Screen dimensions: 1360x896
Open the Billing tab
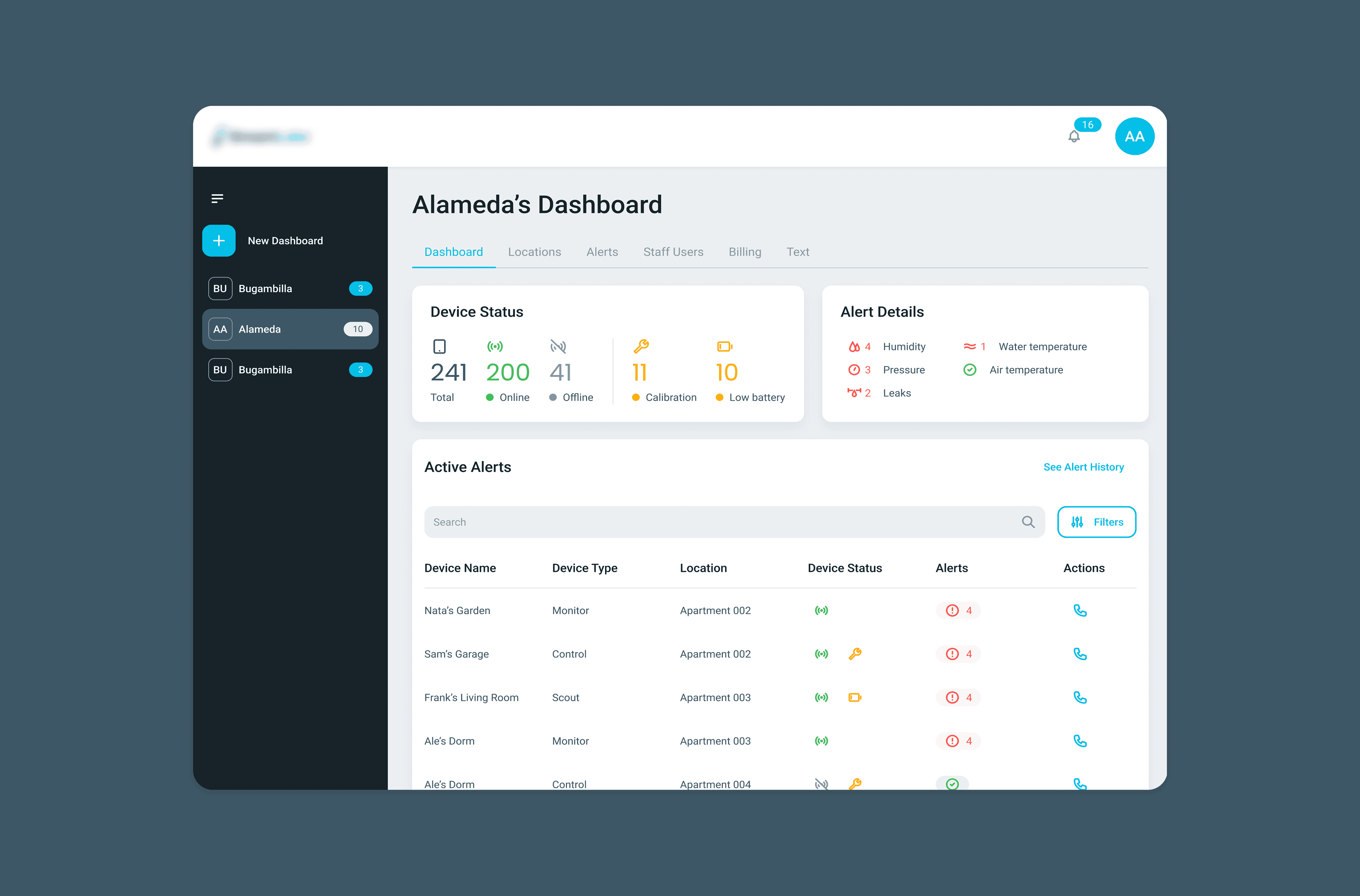pyautogui.click(x=744, y=252)
